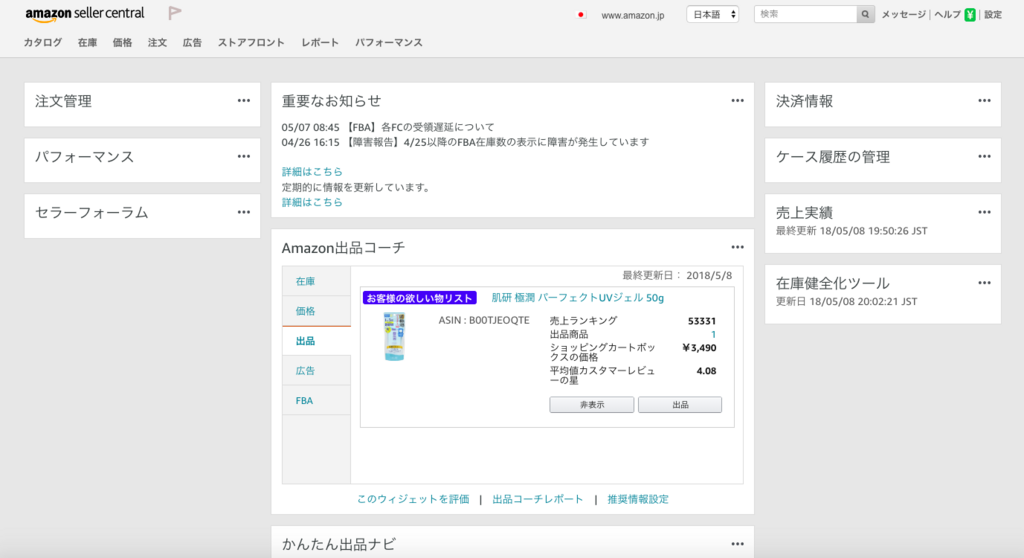Open the 在庫健全化ツール widget options menu
This screenshot has height=558, width=1024.
pos(984,282)
